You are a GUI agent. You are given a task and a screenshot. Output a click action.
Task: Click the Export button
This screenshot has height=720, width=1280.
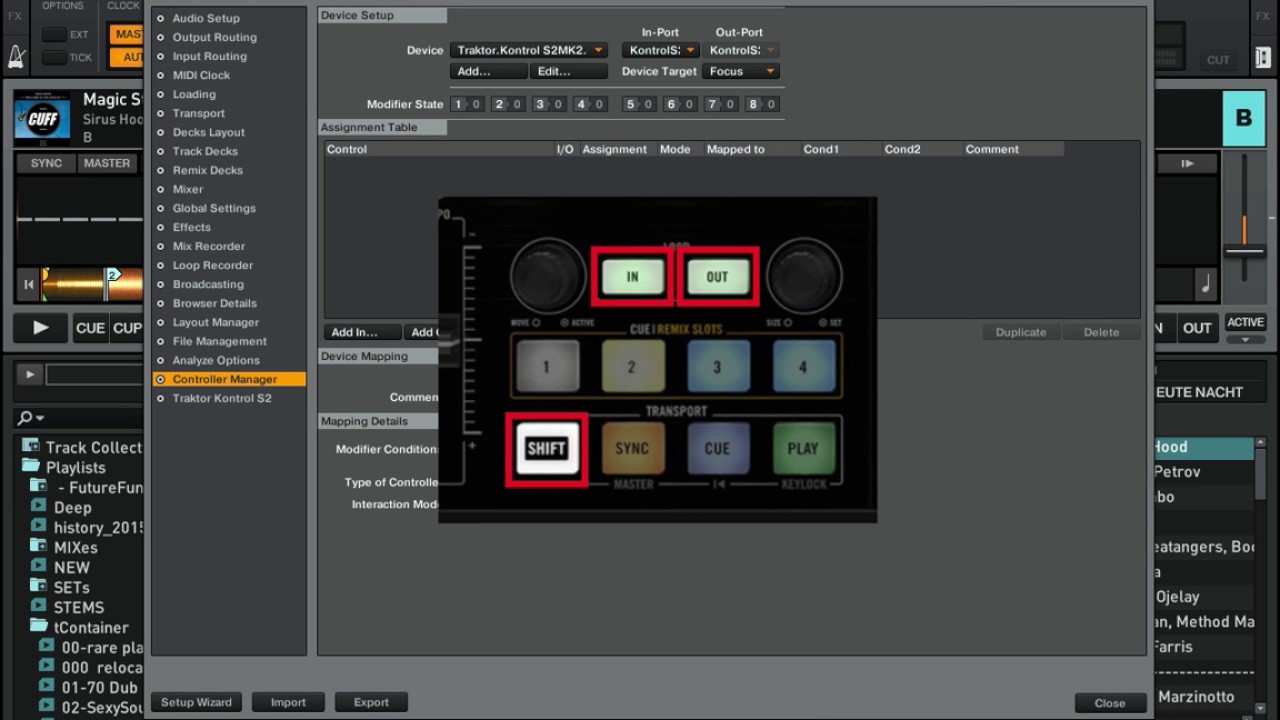point(371,702)
